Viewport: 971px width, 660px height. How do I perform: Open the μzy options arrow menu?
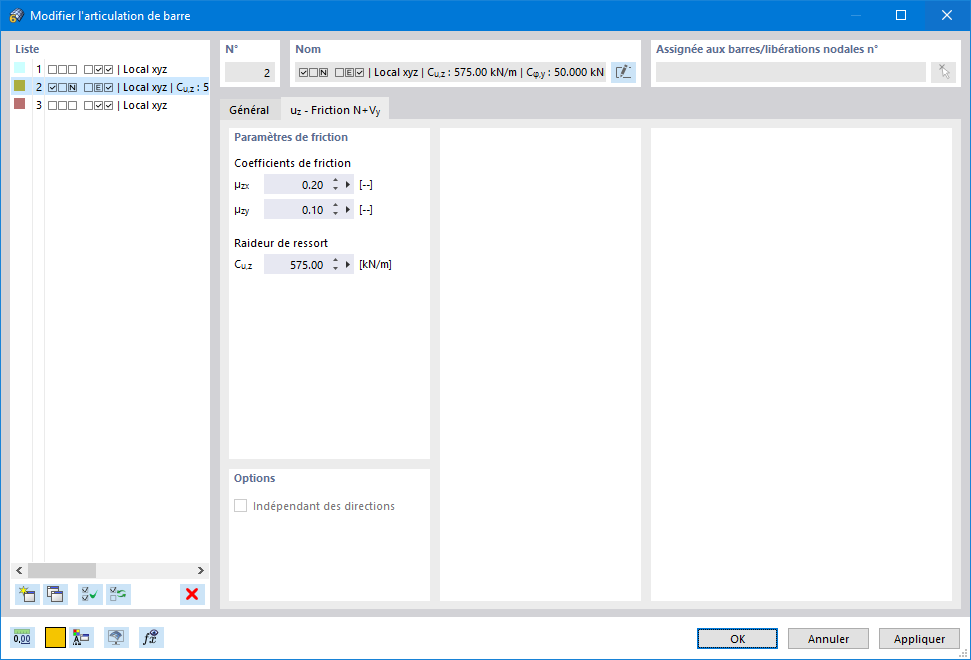348,210
